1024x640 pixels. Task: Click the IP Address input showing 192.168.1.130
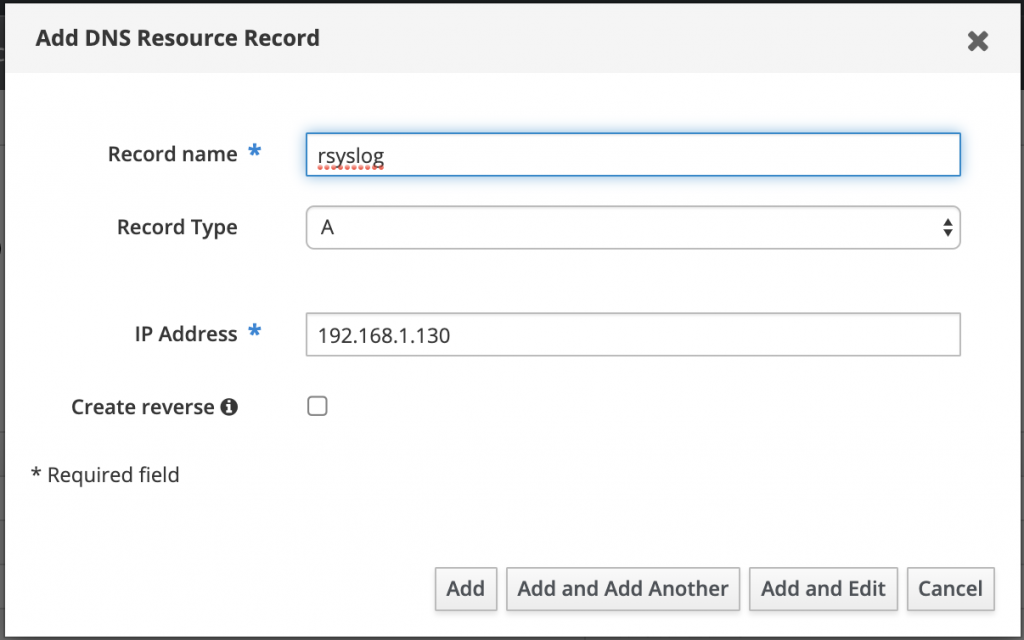click(x=632, y=334)
